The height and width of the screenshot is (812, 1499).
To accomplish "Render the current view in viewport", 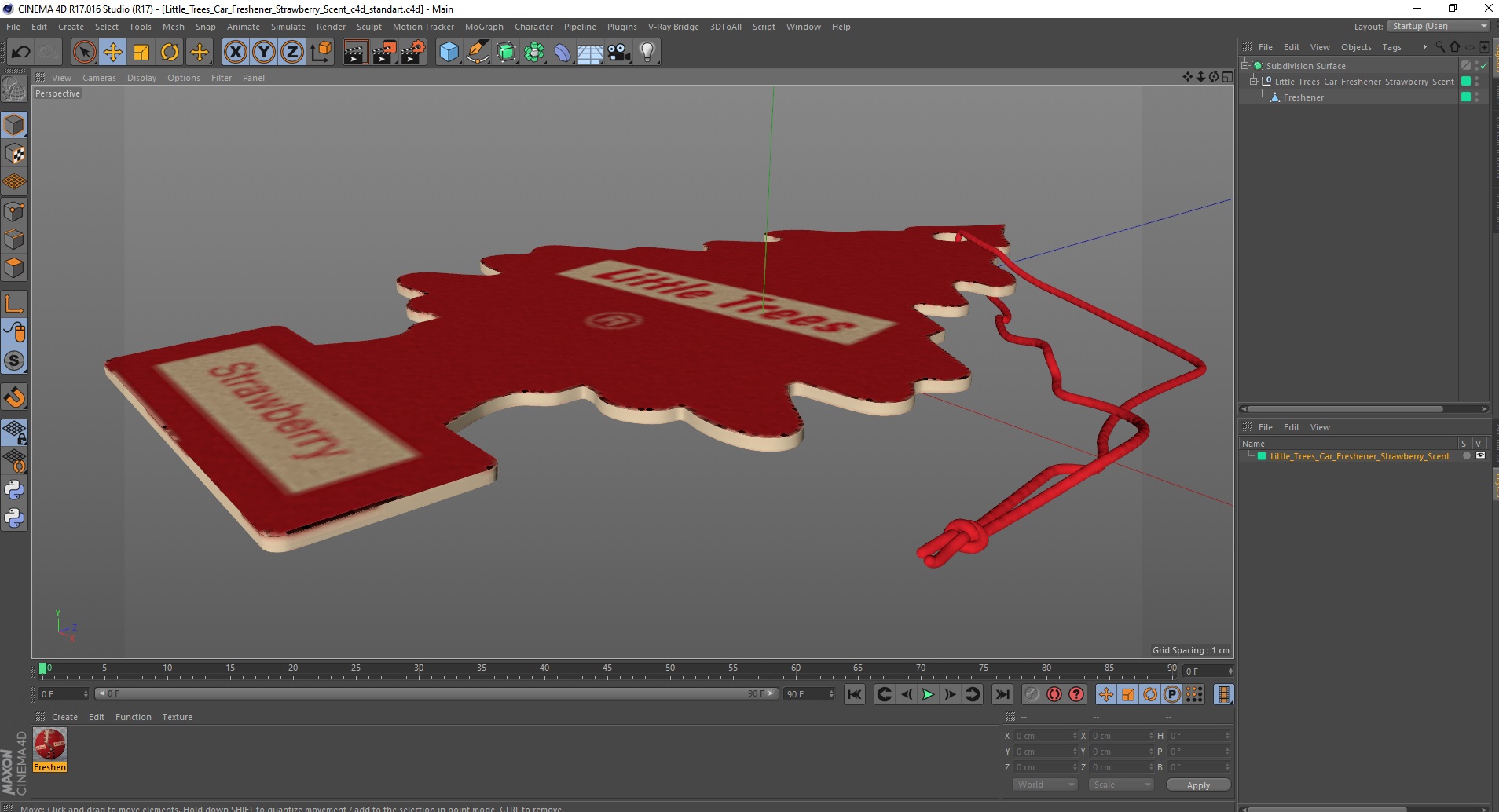I will 355,53.
